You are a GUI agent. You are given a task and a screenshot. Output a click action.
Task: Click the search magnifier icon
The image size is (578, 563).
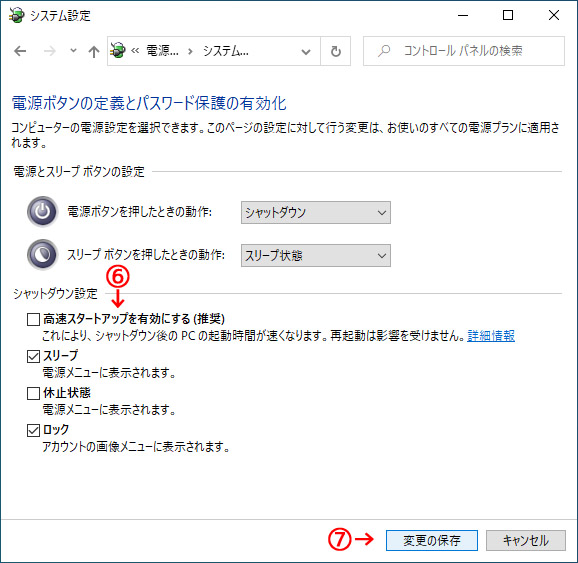pyautogui.click(x=384, y=51)
